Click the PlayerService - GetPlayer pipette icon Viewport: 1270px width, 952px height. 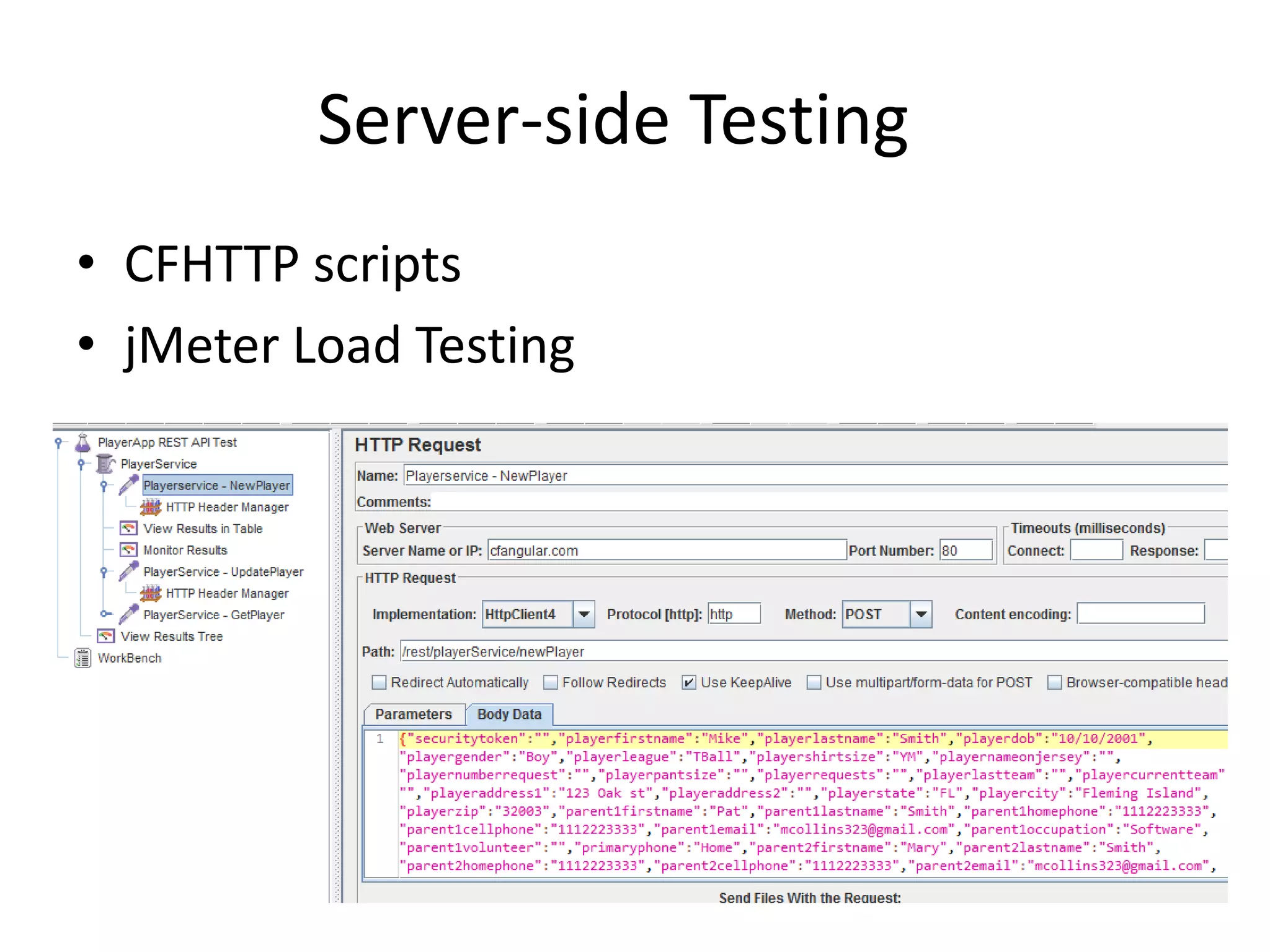(x=128, y=615)
